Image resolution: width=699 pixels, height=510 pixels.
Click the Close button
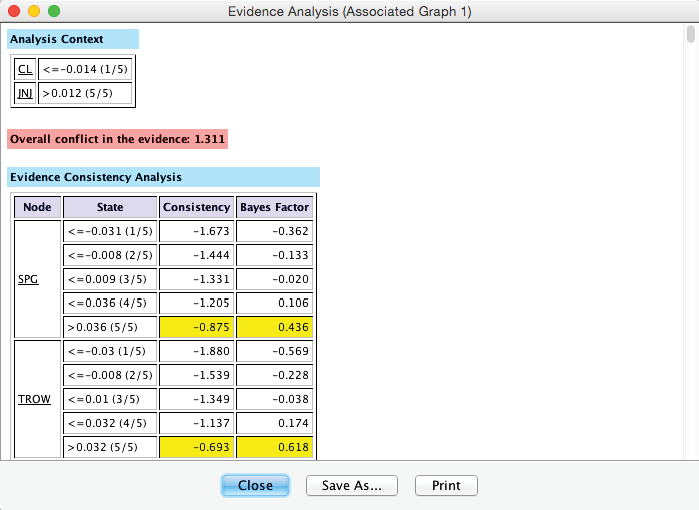tap(255, 485)
